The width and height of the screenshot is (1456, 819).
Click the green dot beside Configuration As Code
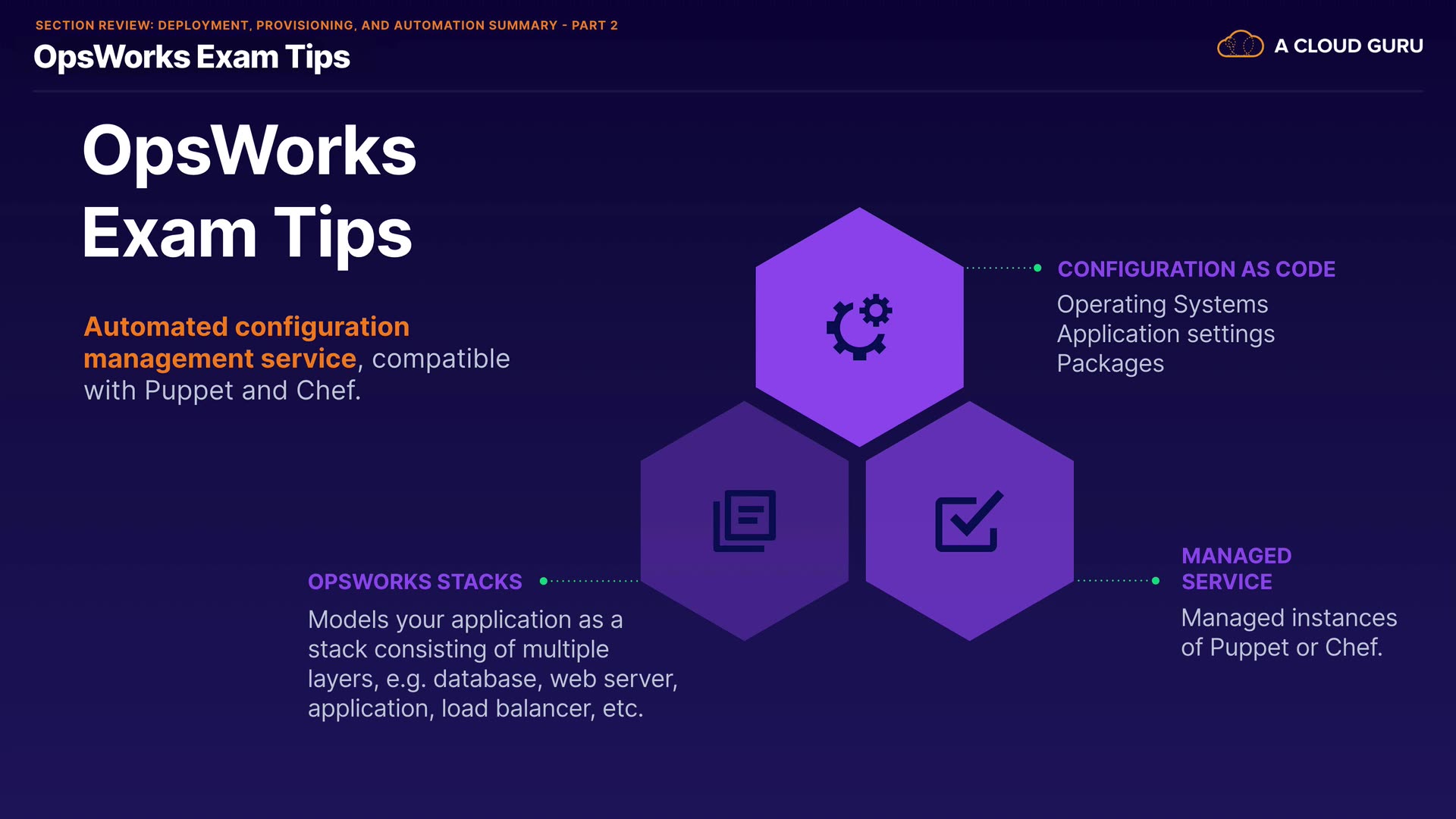pyautogui.click(x=1037, y=268)
